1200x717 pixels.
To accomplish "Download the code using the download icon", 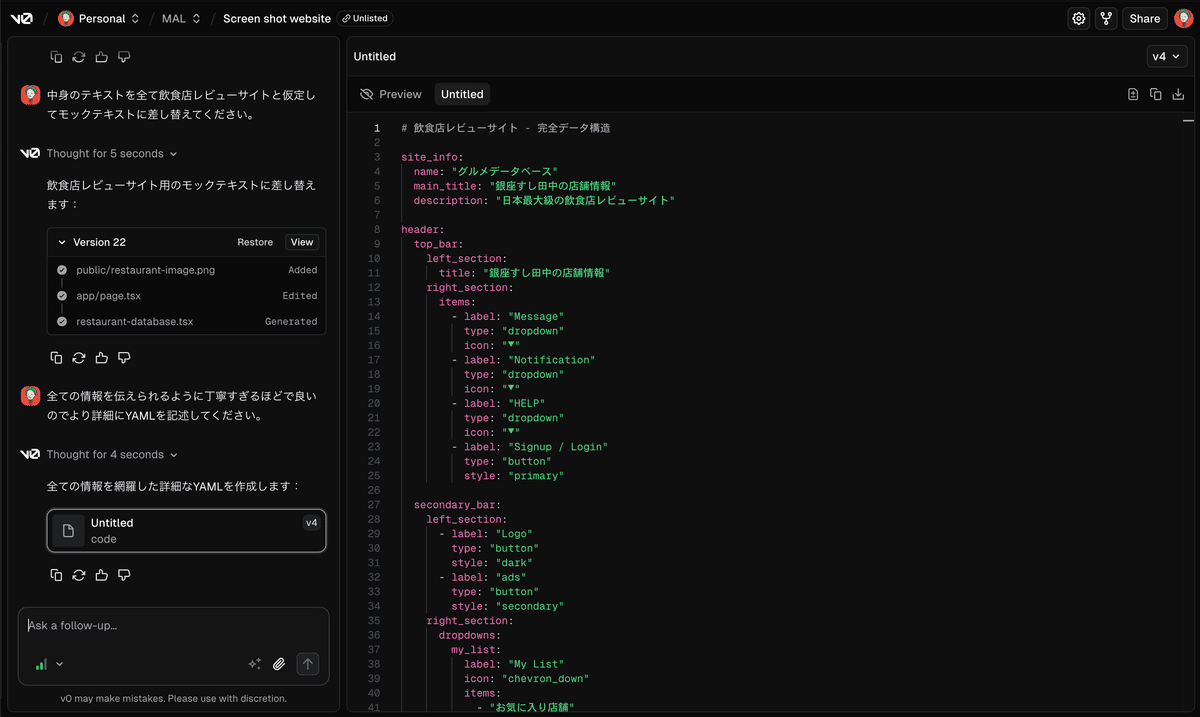I will (1178, 93).
